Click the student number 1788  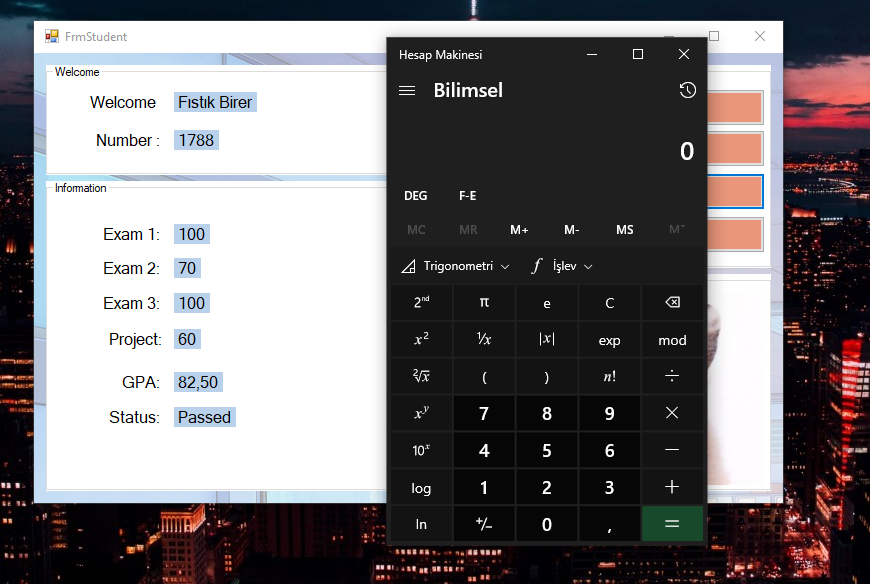point(196,140)
